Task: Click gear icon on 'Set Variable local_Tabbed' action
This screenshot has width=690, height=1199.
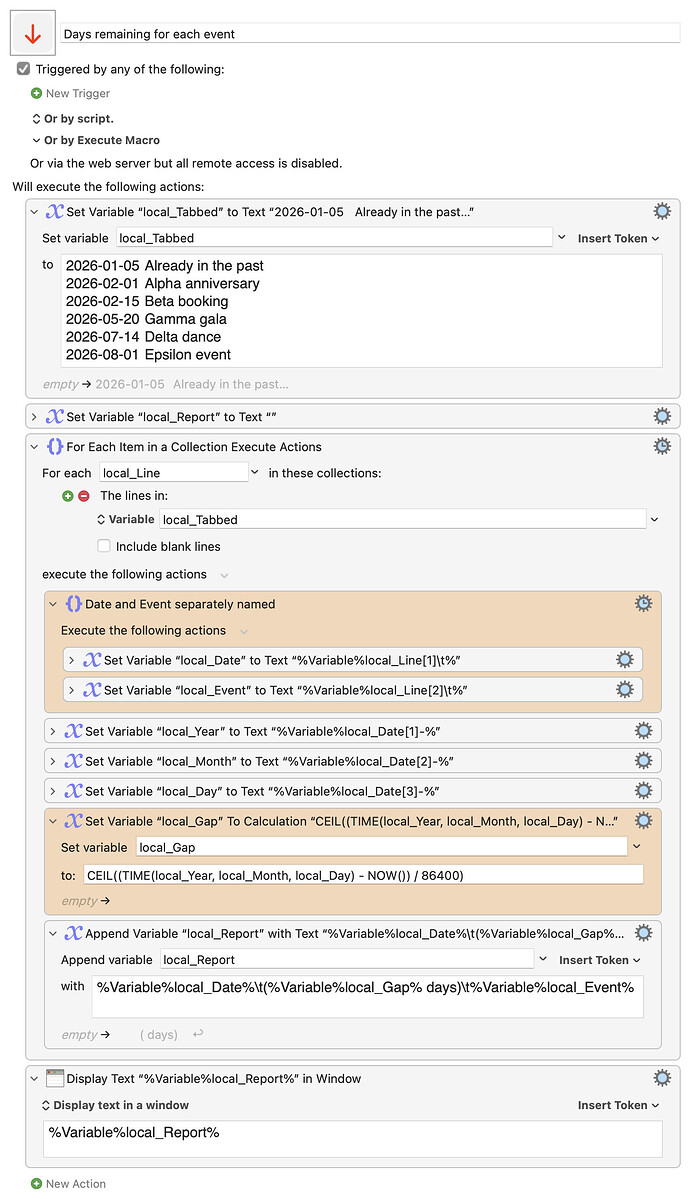Action: [x=662, y=211]
